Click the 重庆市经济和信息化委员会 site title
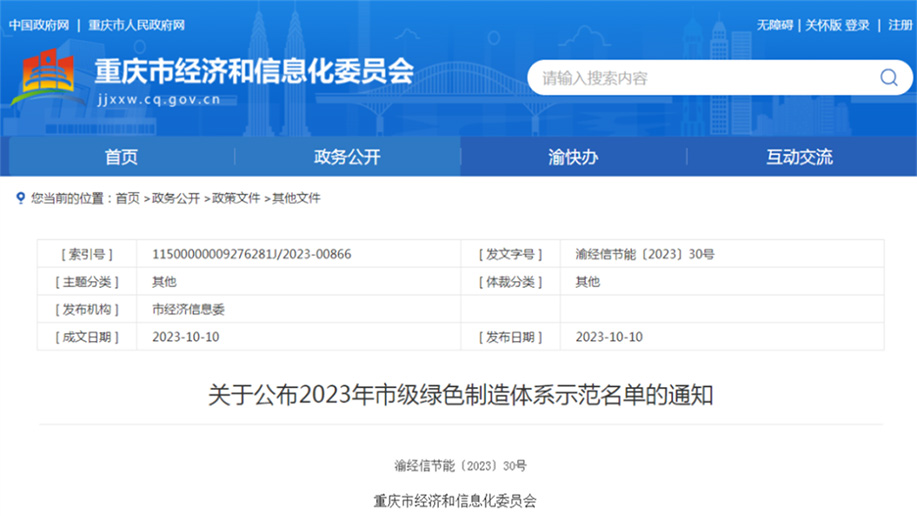This screenshot has width=917, height=516. [x=253, y=71]
